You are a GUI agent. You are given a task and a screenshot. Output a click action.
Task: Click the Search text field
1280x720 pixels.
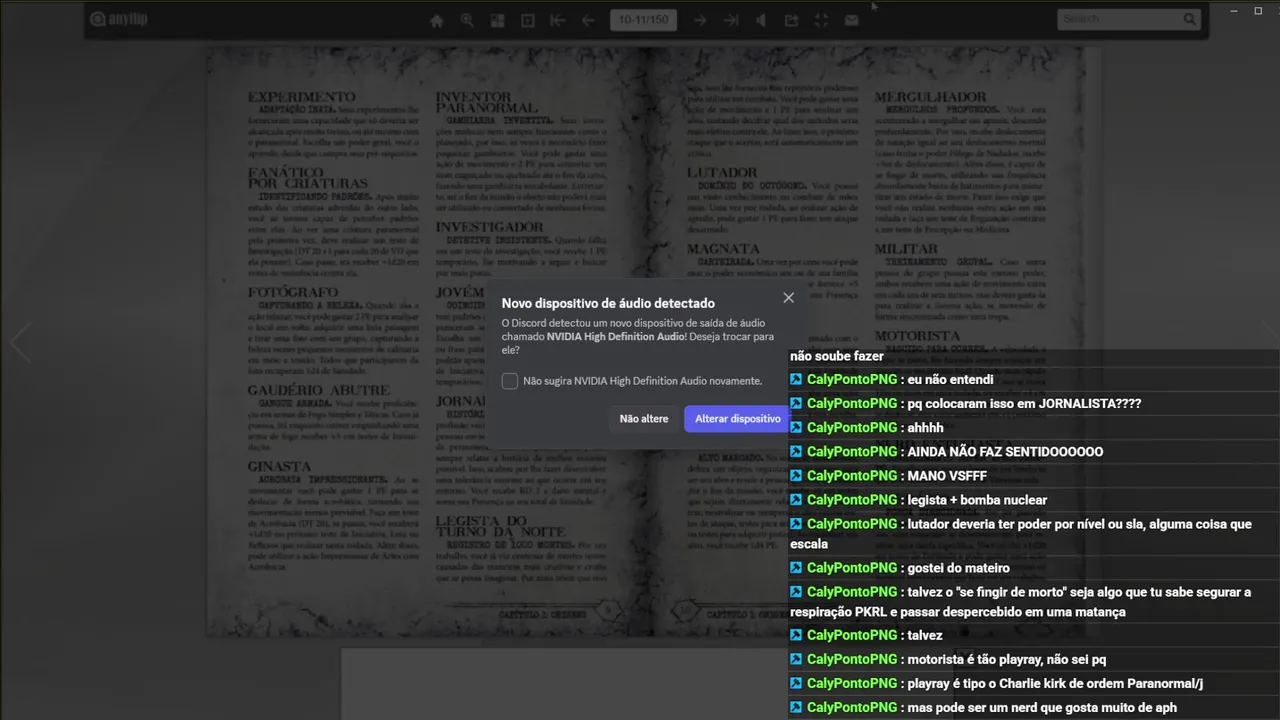[1119, 19]
